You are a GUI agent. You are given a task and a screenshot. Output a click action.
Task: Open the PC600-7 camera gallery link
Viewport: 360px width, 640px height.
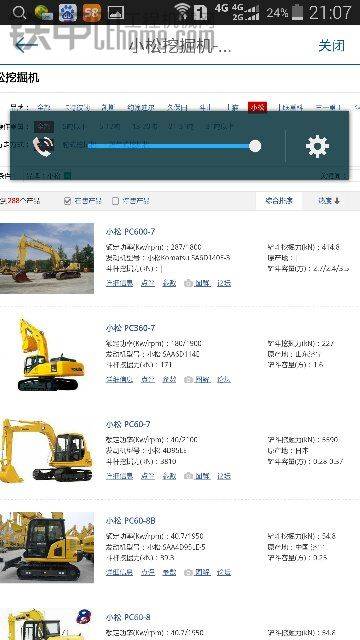(198, 283)
